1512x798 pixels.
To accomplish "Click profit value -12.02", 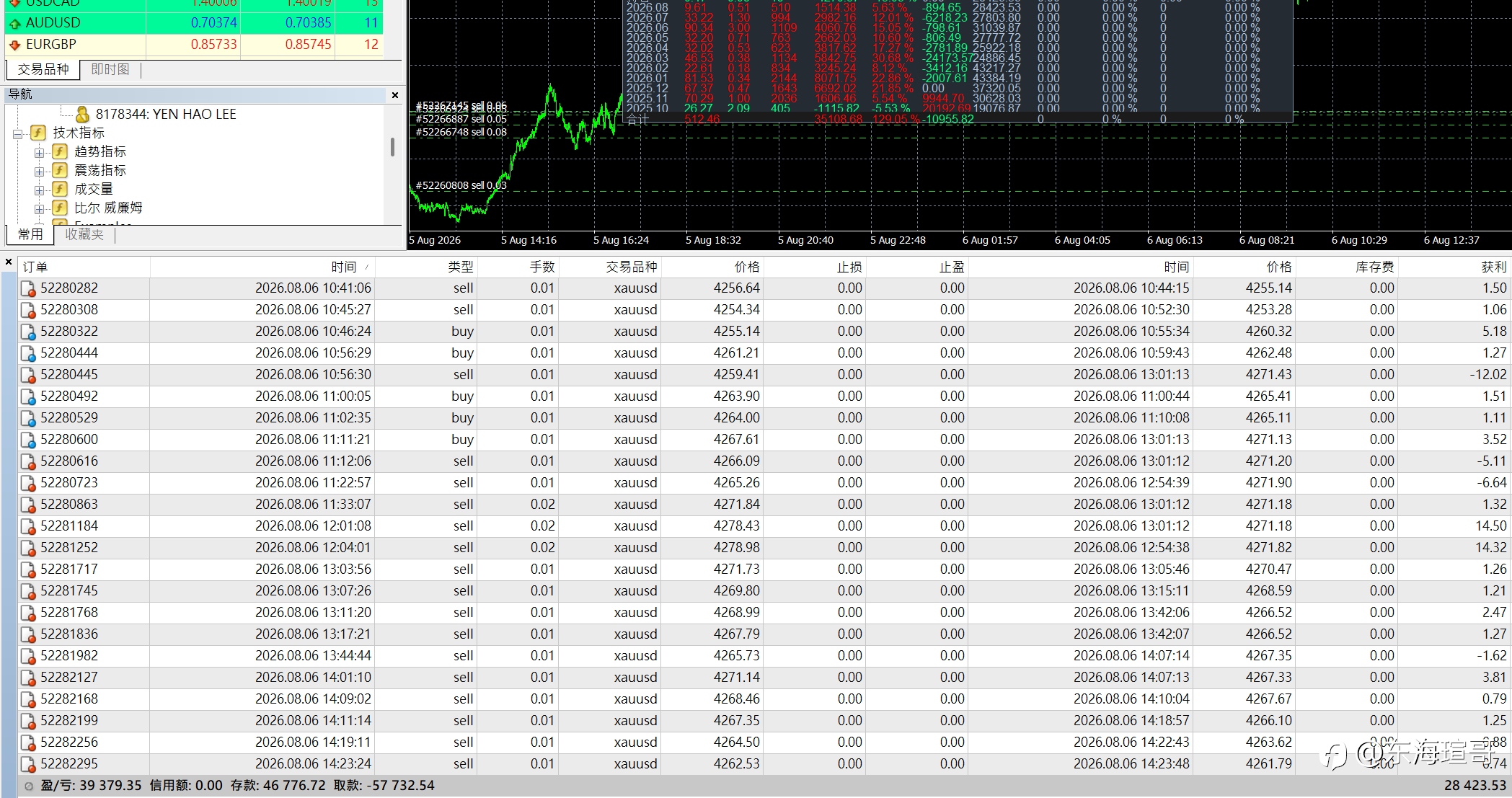I will 1488,375.
